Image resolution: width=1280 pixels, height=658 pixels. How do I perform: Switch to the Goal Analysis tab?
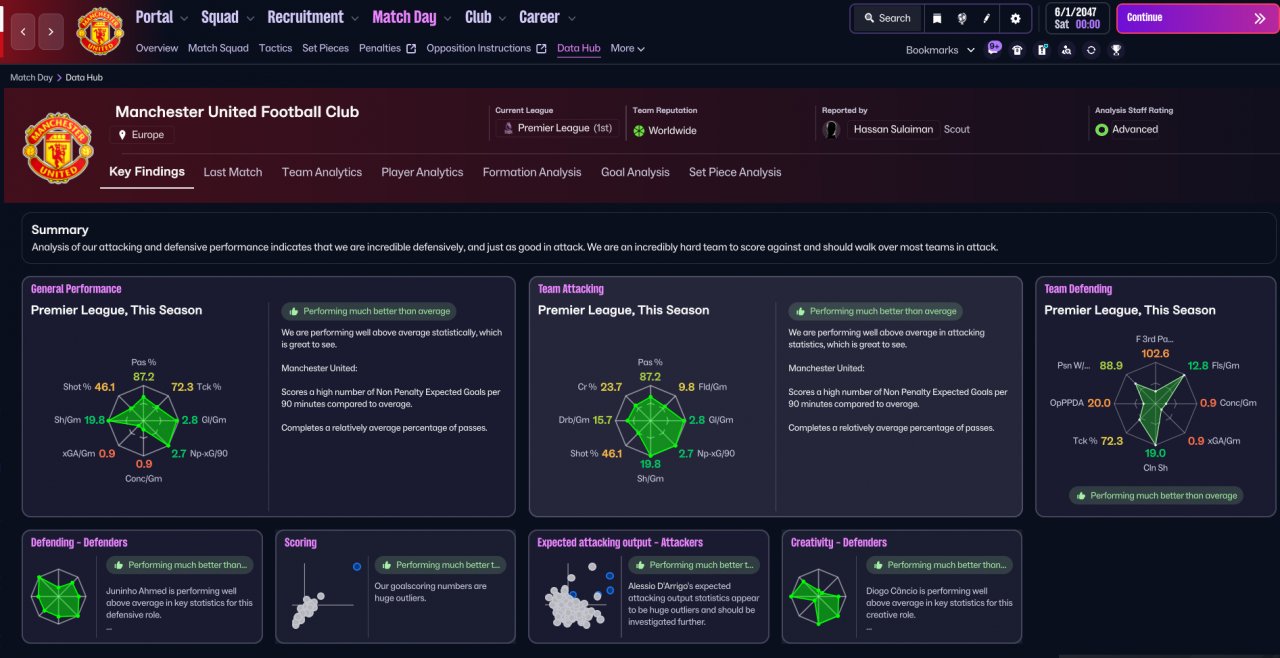[x=635, y=172]
